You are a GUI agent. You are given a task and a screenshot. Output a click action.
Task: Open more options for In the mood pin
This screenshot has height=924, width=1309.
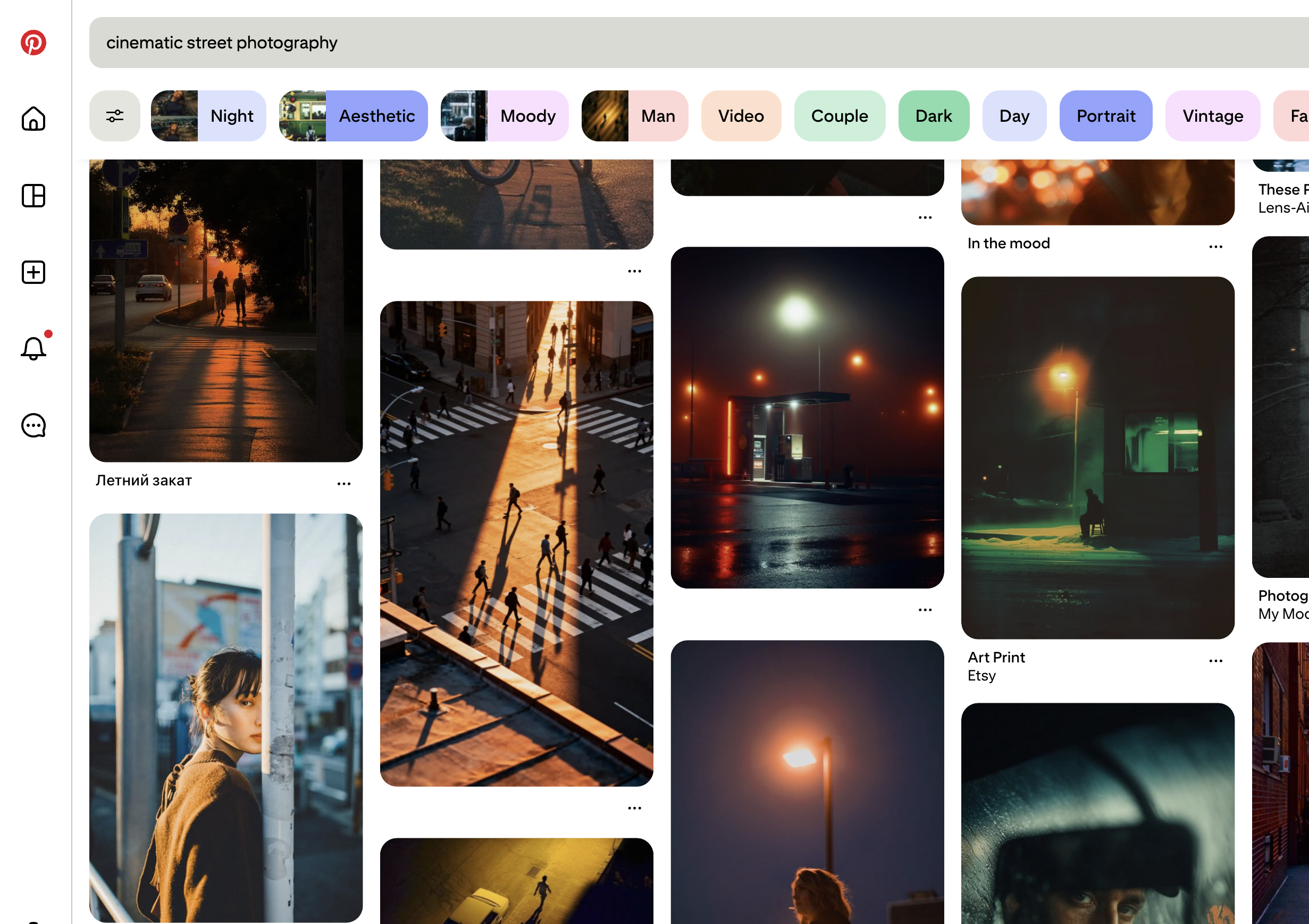(1215, 246)
